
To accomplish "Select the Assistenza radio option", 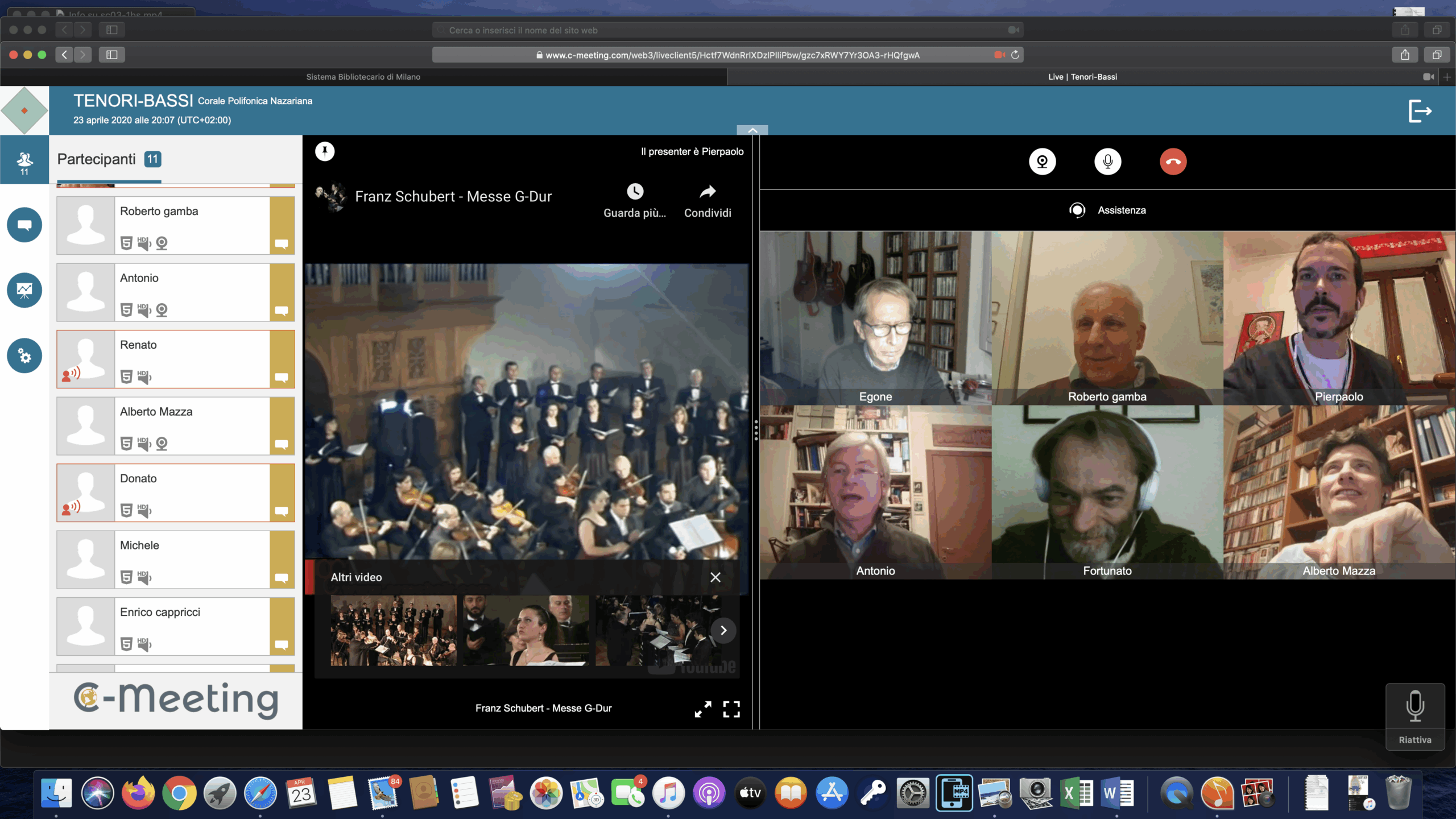I will click(1077, 210).
